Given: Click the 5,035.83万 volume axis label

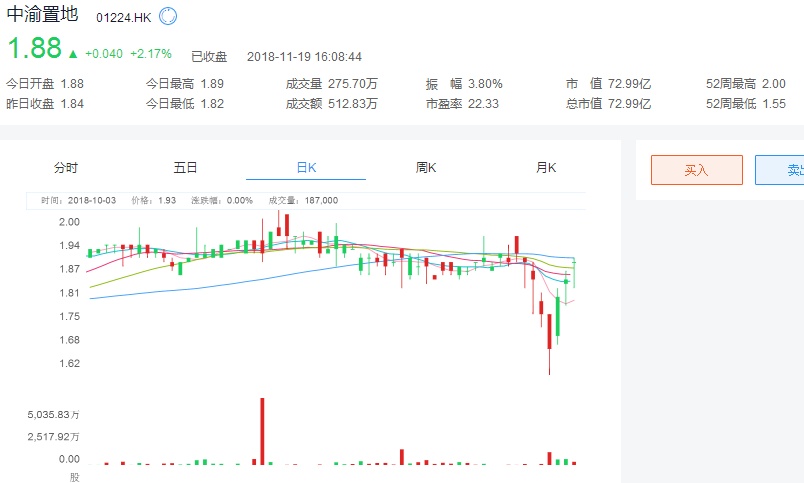Looking at the screenshot, I should point(53,414).
